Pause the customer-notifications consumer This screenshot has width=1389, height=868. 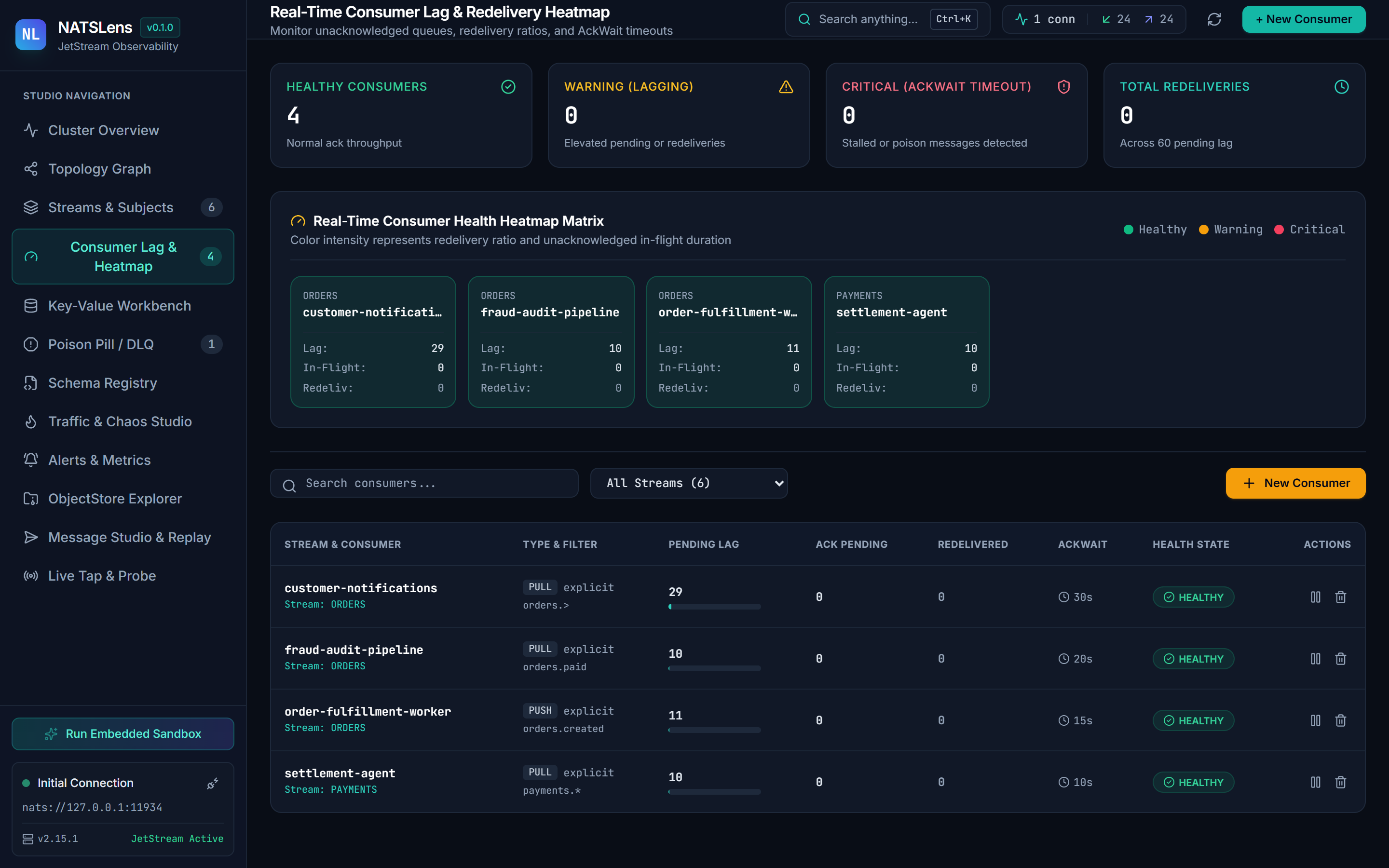point(1316,597)
